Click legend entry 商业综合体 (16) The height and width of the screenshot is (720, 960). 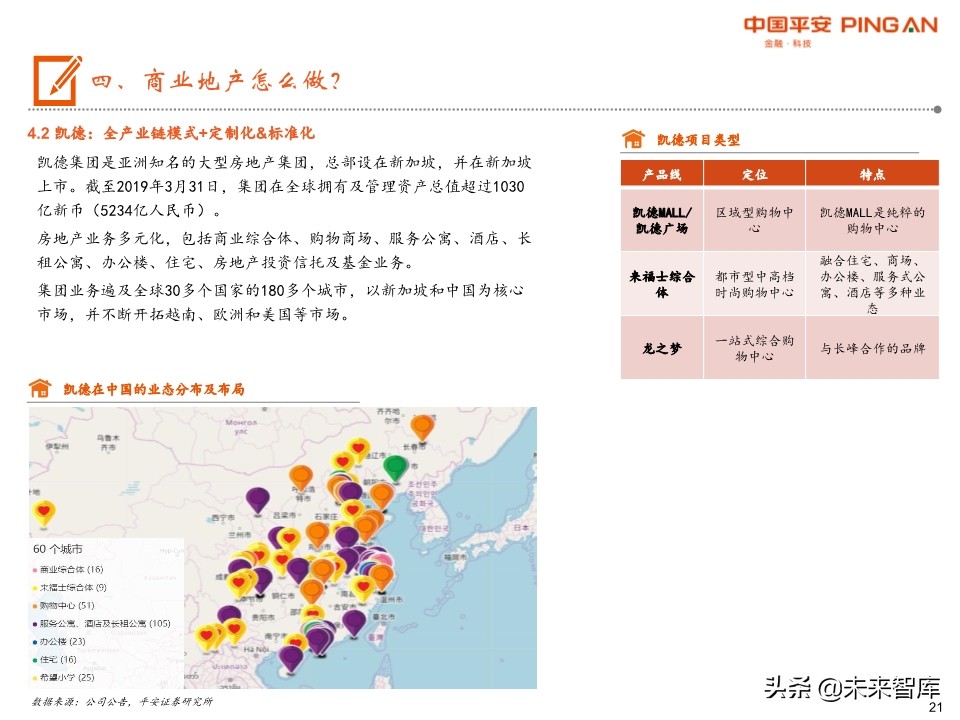point(72,569)
